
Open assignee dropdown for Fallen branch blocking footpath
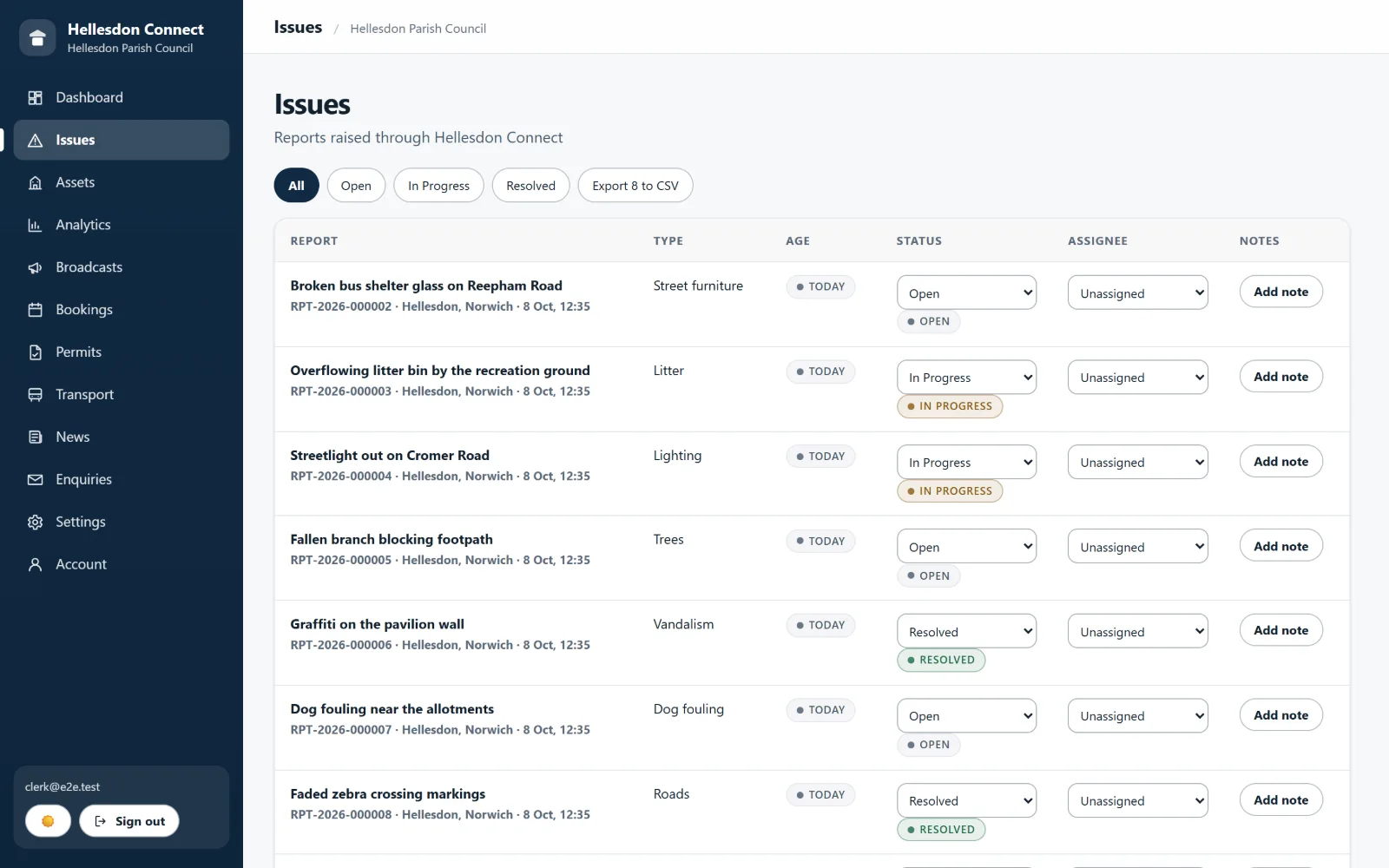1137,547
